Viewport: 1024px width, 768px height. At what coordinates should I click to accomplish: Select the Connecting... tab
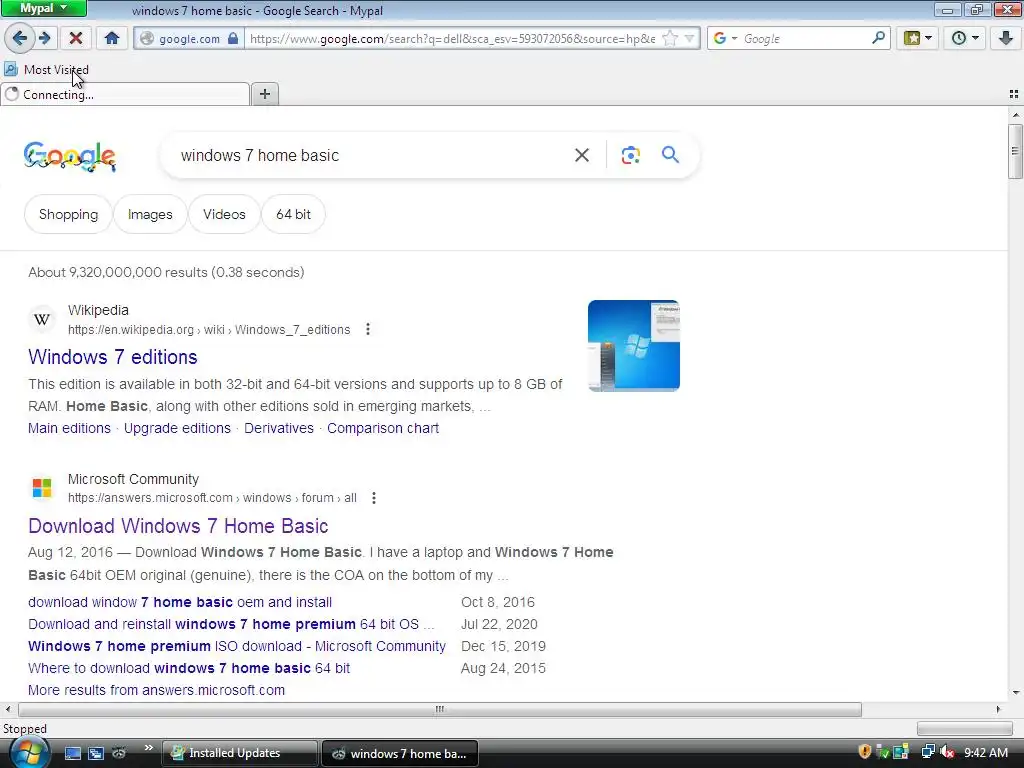125,94
